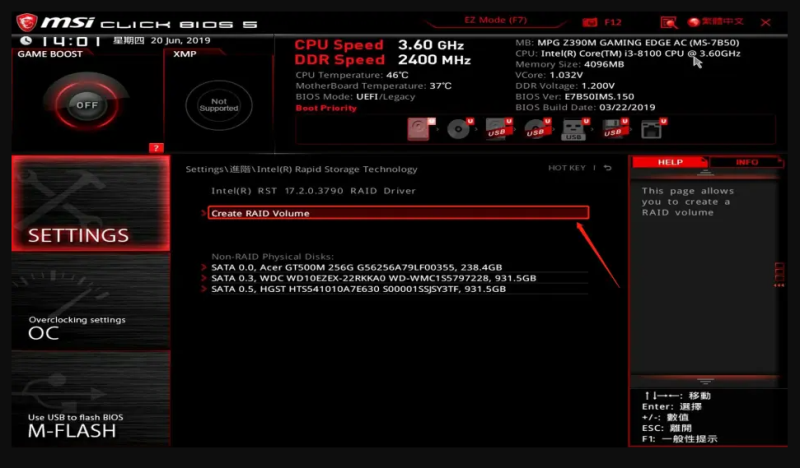Open HOT KEY list
Viewport: 800px width, 468px height.
(566, 168)
